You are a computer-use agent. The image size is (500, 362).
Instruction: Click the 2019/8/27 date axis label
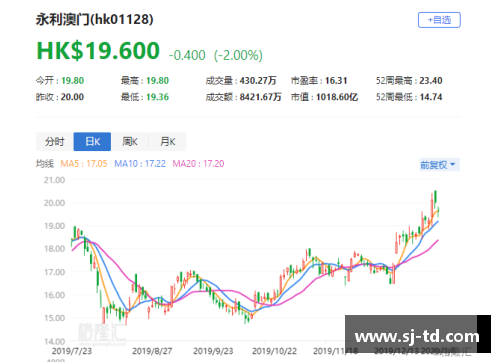(x=152, y=351)
